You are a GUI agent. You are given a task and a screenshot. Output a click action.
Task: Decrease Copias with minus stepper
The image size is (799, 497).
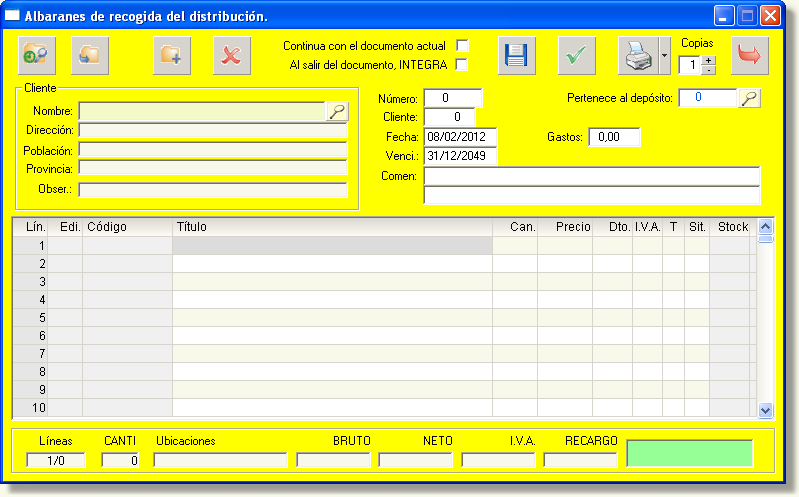click(708, 70)
